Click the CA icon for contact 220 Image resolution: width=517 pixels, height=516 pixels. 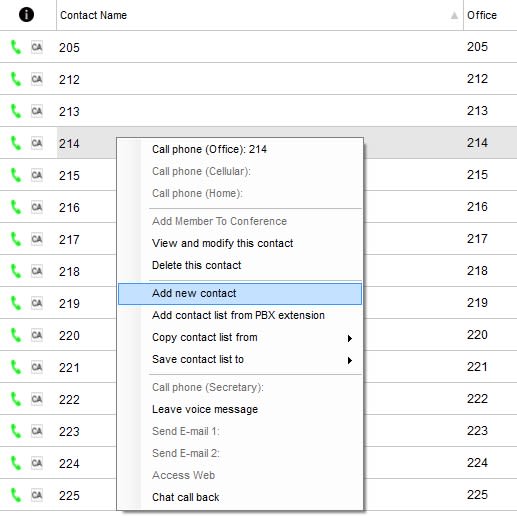37,335
